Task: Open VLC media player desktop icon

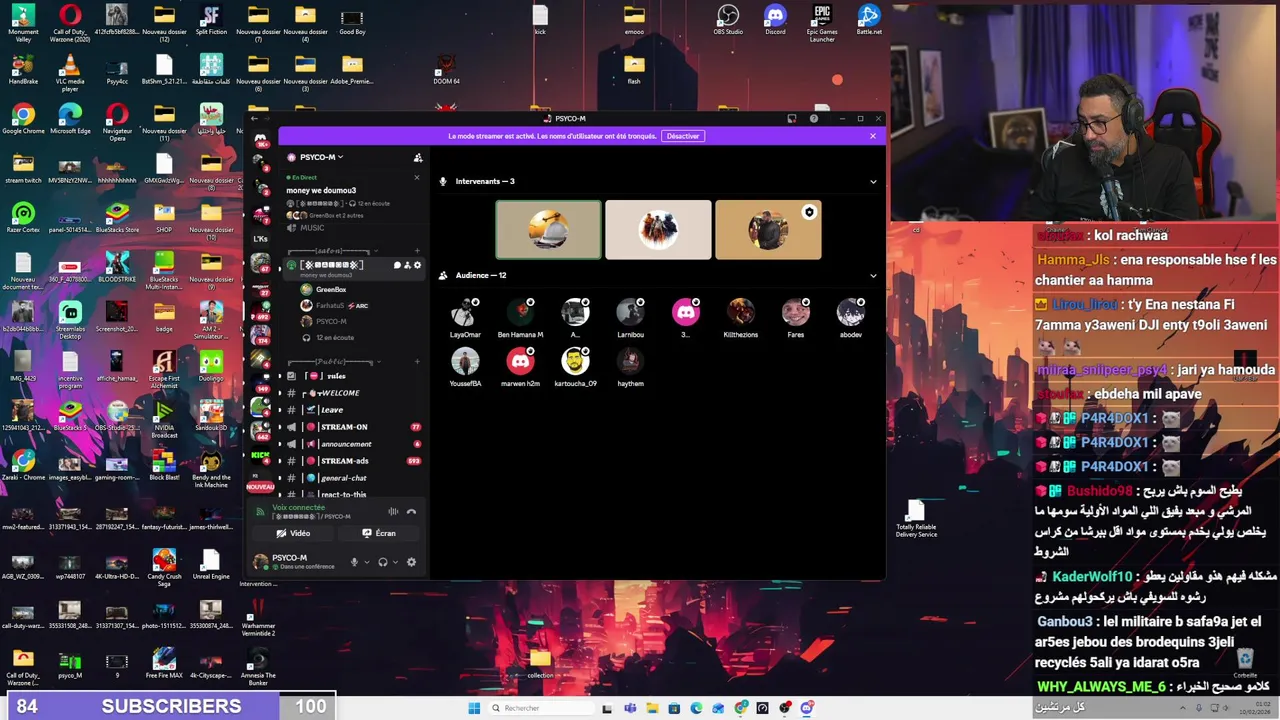Action: tap(70, 74)
